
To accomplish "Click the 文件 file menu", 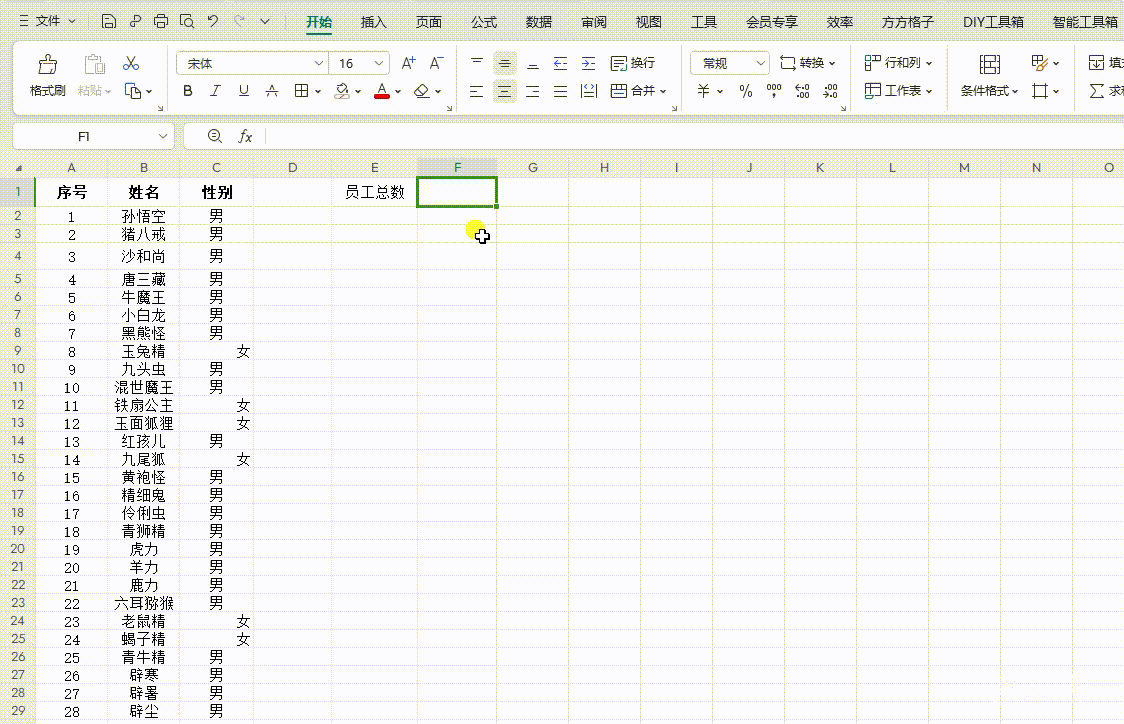I will [x=47, y=22].
